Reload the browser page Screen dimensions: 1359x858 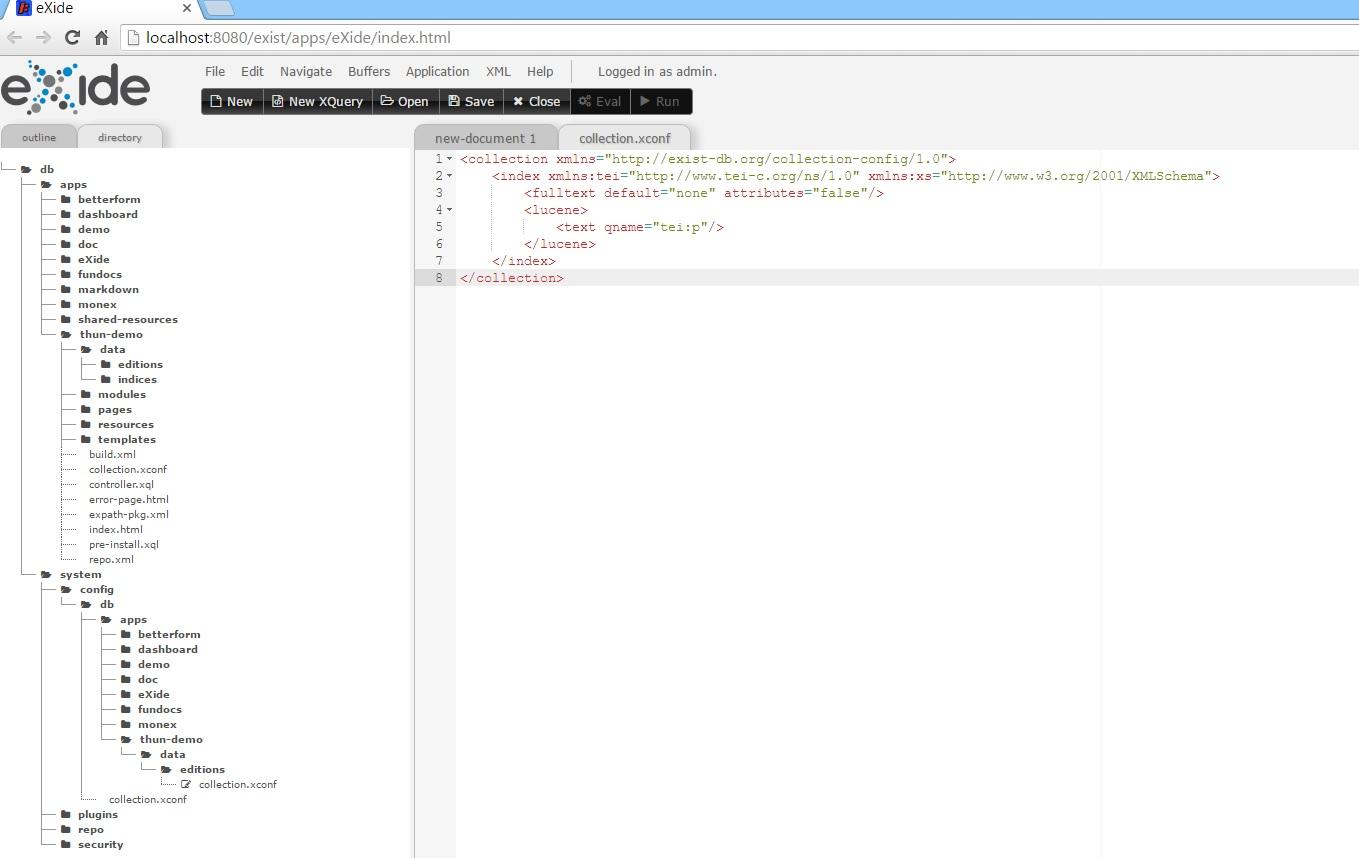(72, 37)
